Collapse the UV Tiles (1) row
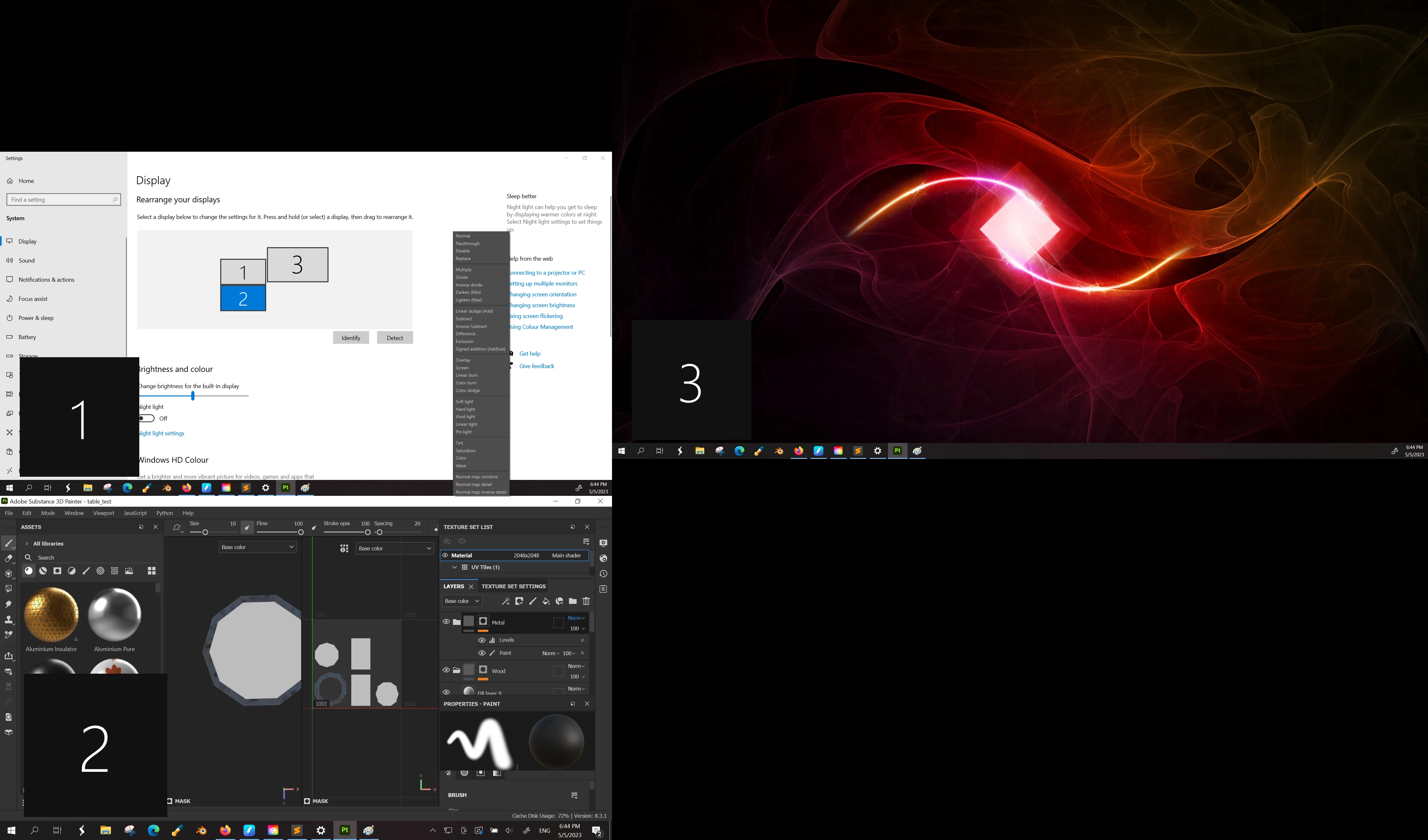 pos(455,567)
